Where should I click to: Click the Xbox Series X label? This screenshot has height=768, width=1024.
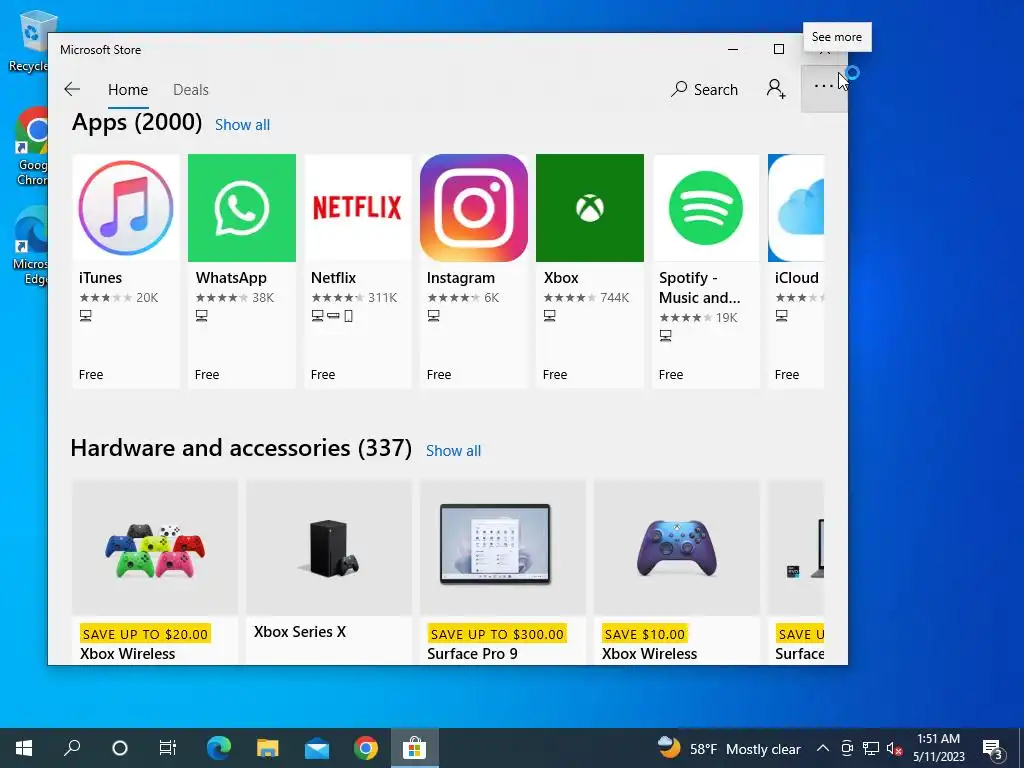300,632
